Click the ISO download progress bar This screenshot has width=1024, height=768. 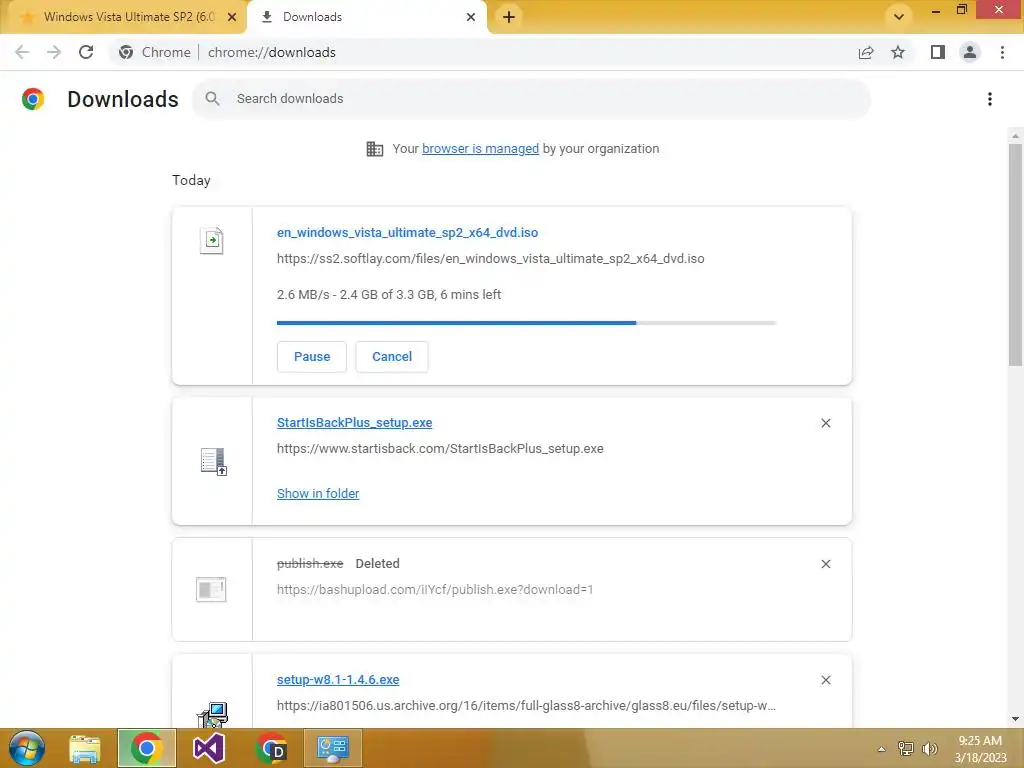pos(526,323)
